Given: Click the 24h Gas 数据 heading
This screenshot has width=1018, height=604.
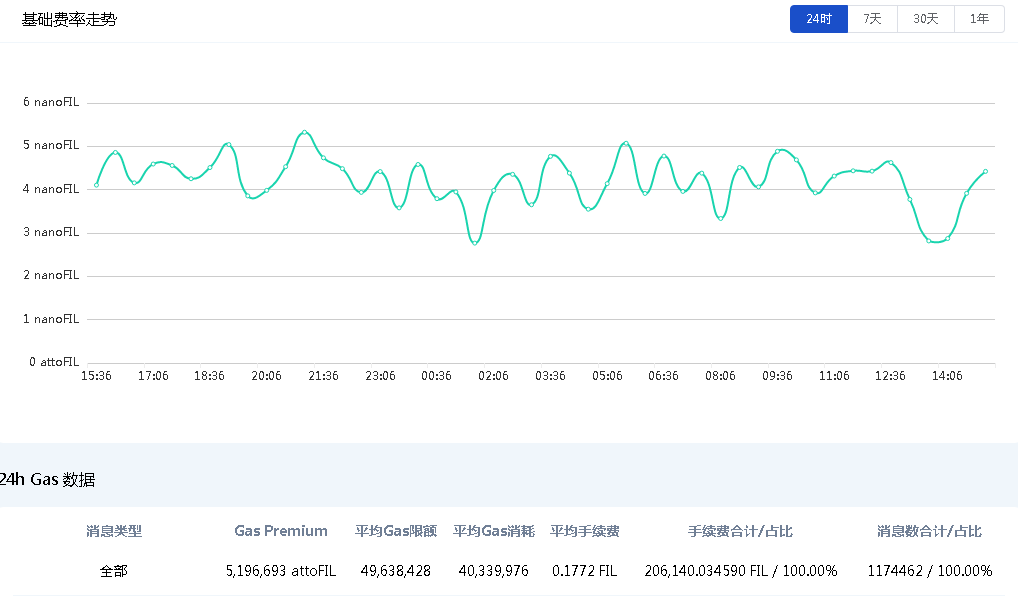Looking at the screenshot, I should pos(47,479).
